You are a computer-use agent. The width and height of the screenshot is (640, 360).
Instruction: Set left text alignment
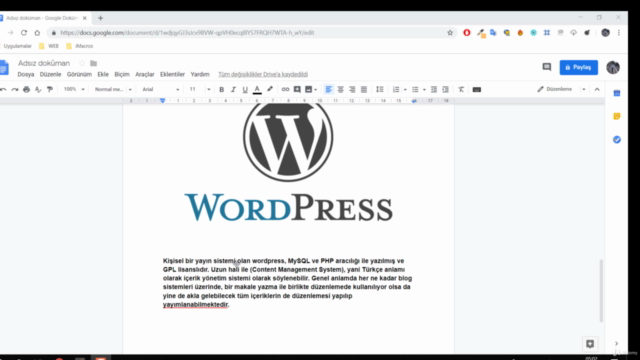329,89
